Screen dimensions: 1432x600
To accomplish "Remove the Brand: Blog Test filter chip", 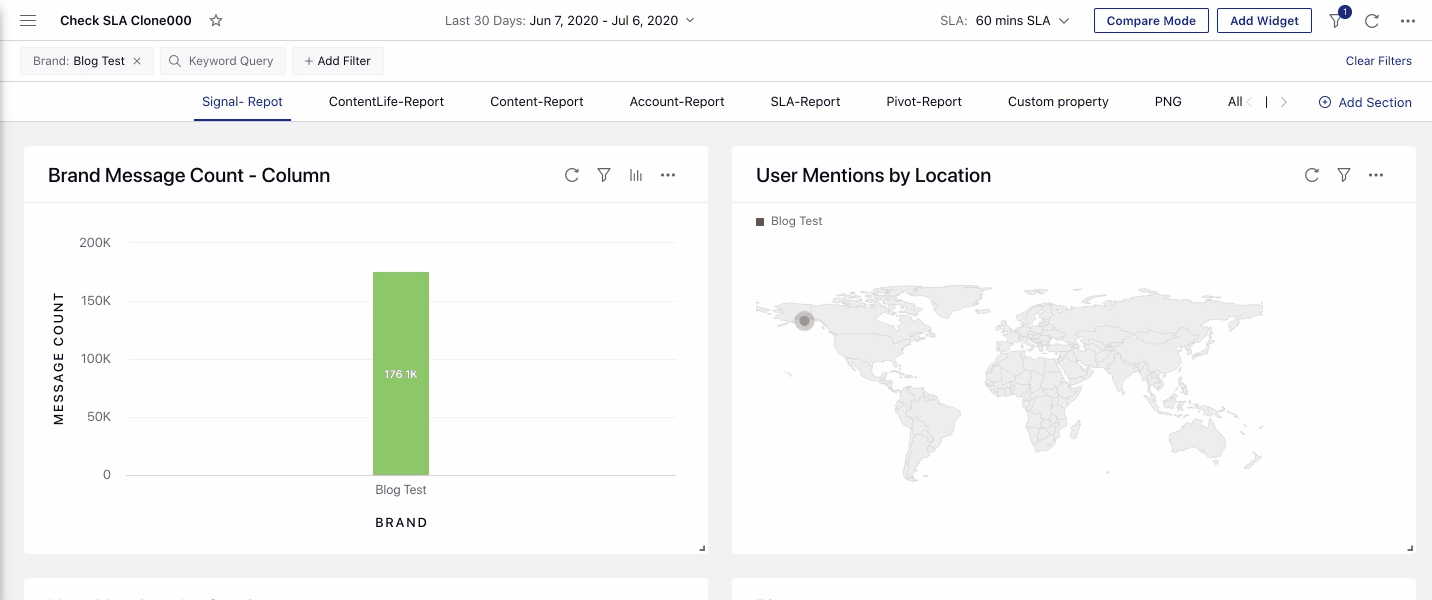I will [137, 61].
